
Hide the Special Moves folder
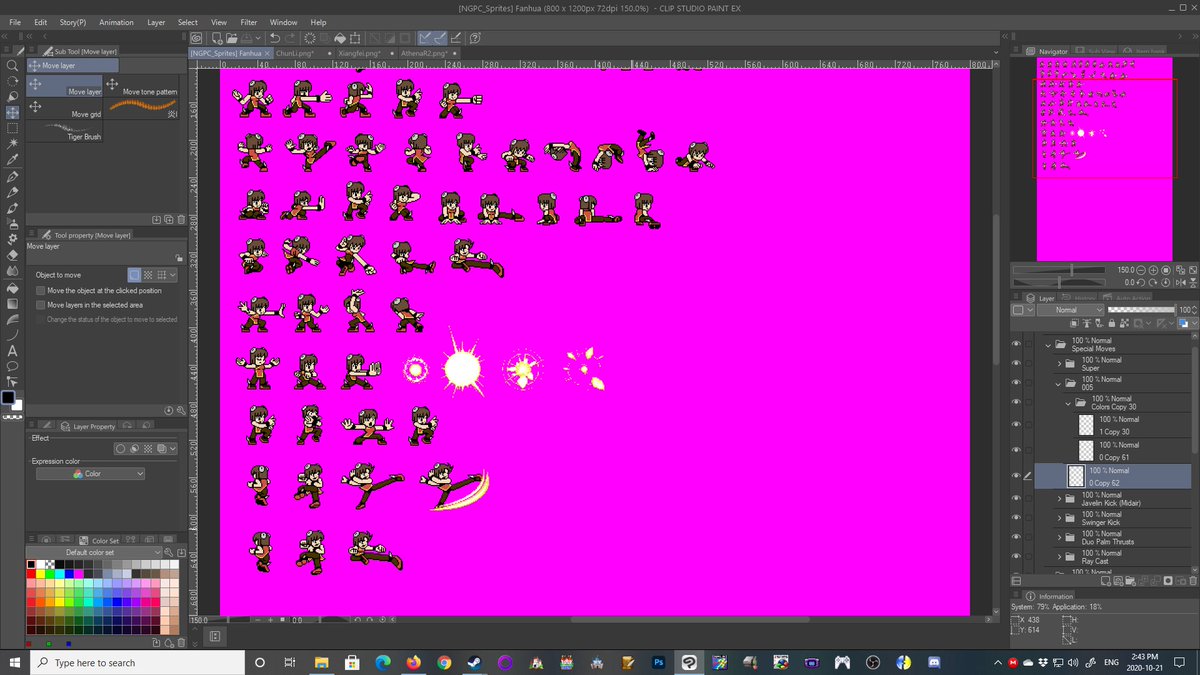(1017, 344)
